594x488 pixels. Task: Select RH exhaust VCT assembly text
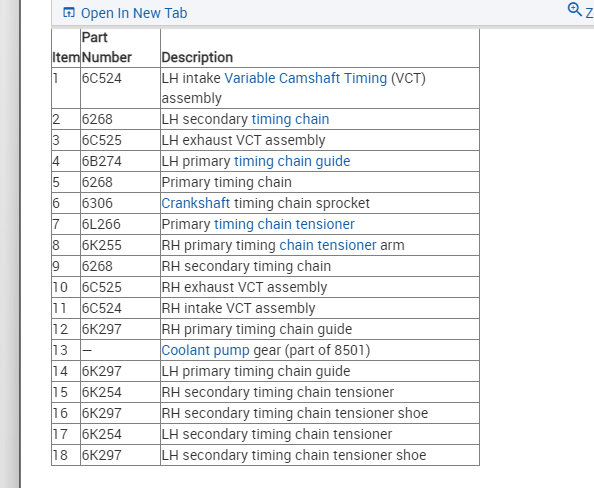pyautogui.click(x=244, y=287)
